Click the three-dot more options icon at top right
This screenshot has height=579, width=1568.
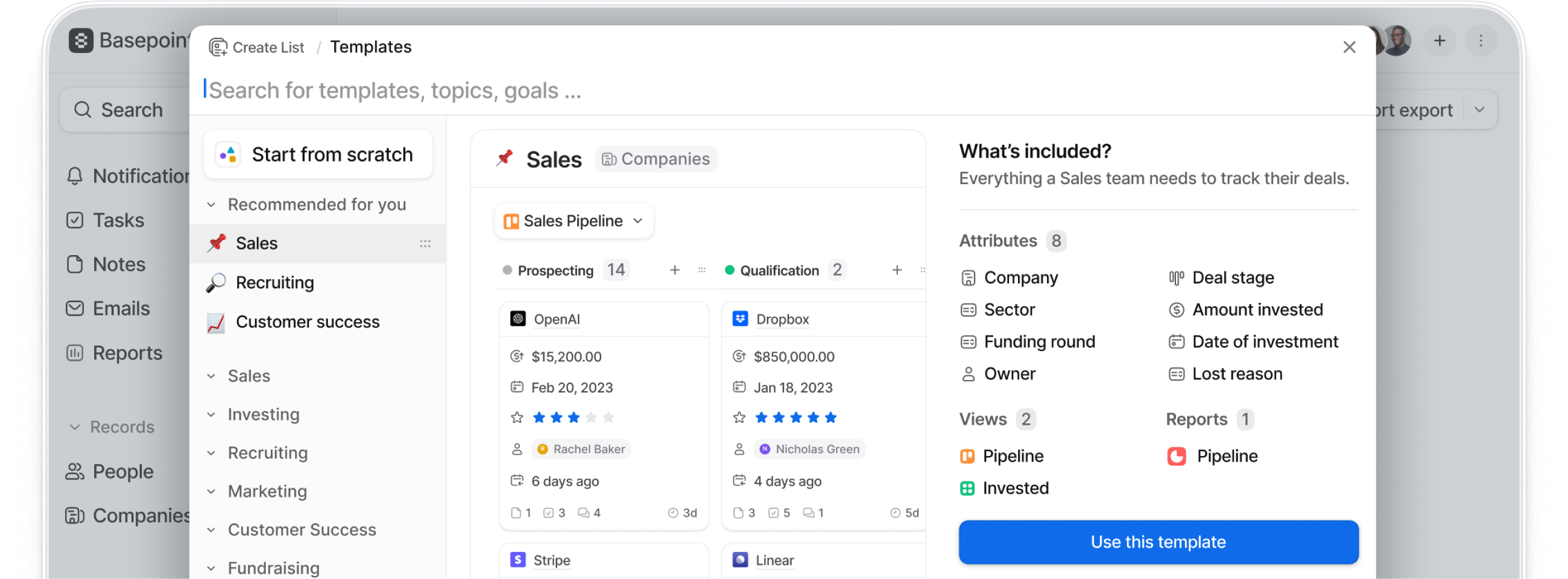[1481, 41]
